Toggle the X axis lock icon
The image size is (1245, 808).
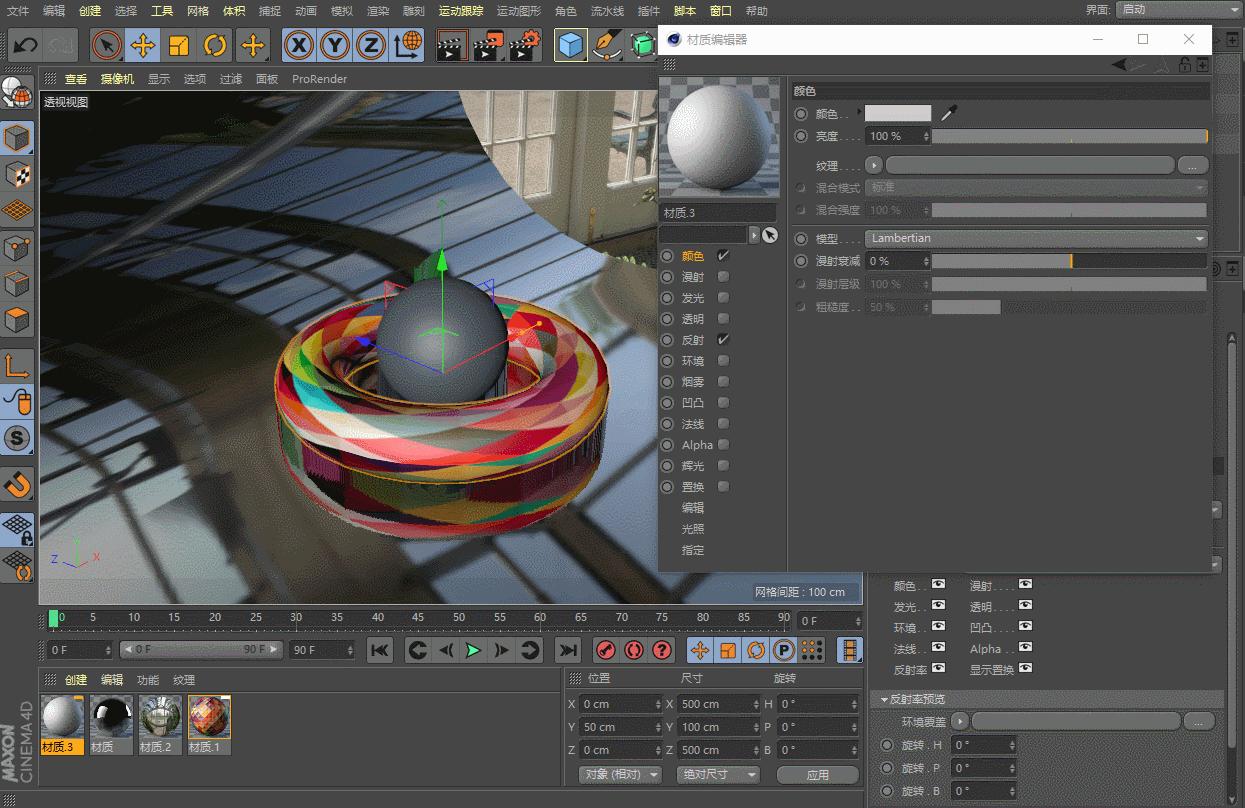point(299,46)
